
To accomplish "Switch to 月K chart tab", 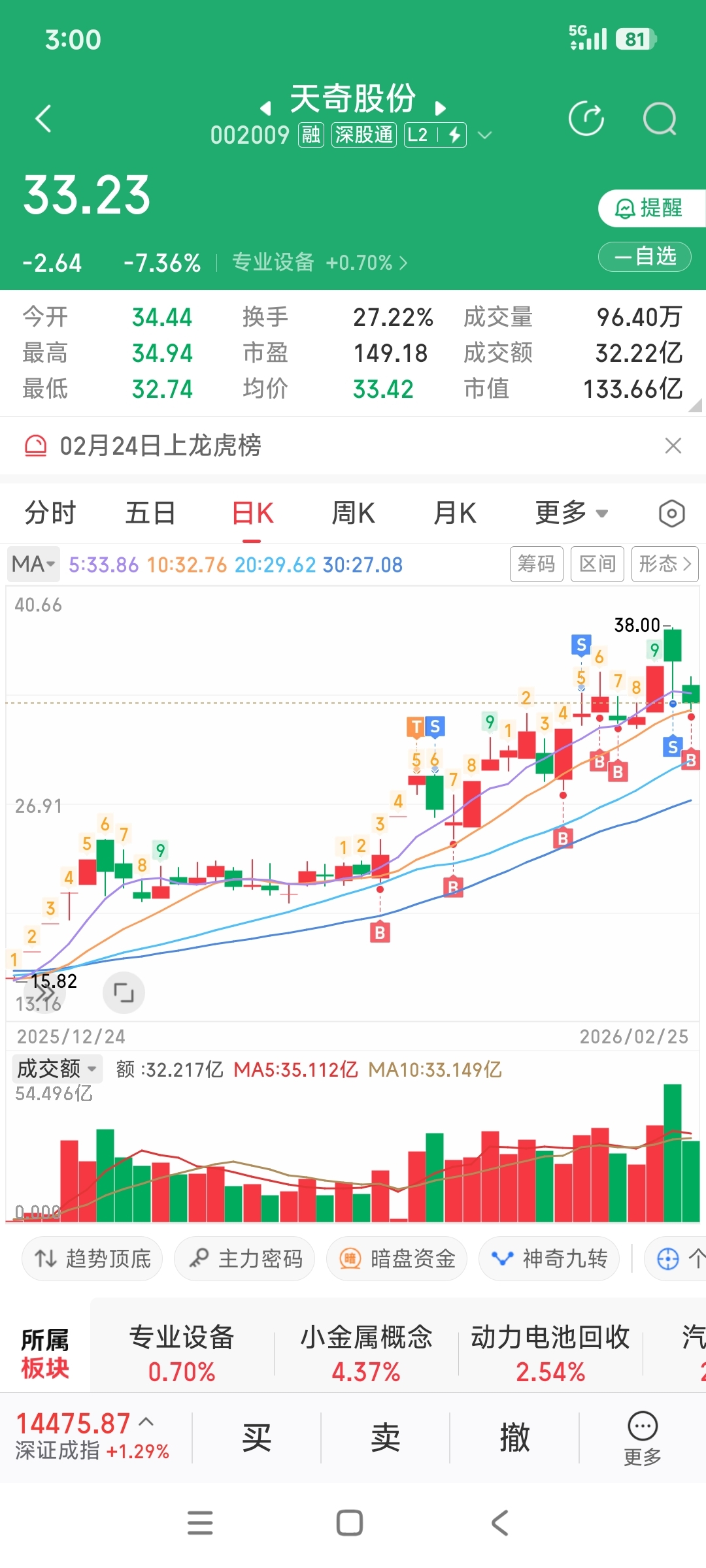I will pos(454,513).
